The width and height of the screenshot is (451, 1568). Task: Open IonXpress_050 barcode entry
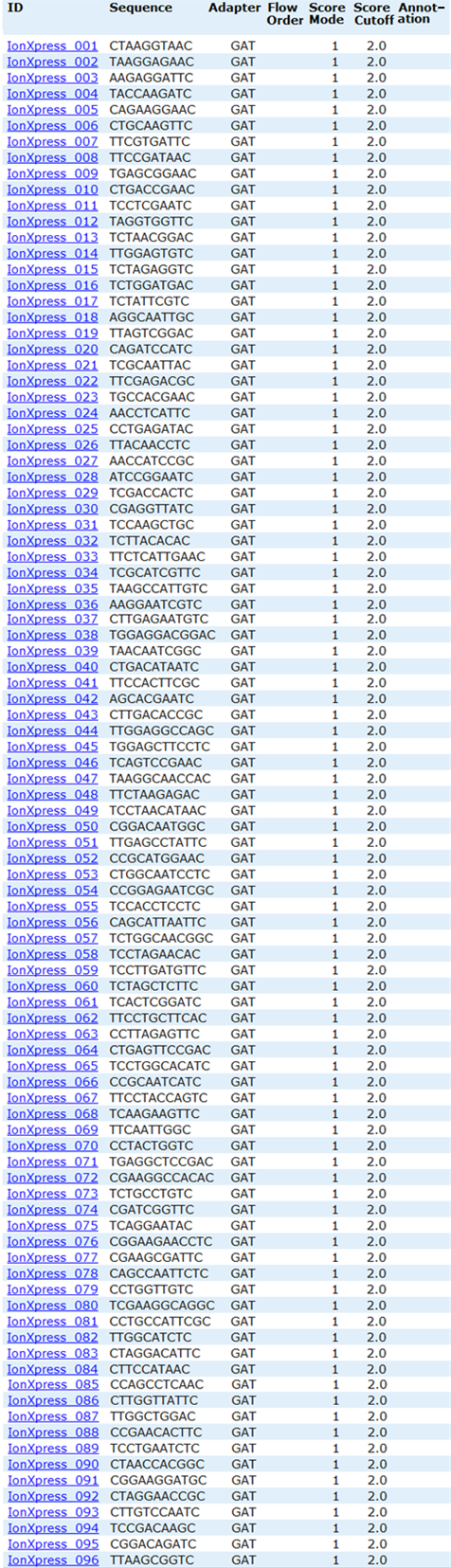click(x=52, y=826)
